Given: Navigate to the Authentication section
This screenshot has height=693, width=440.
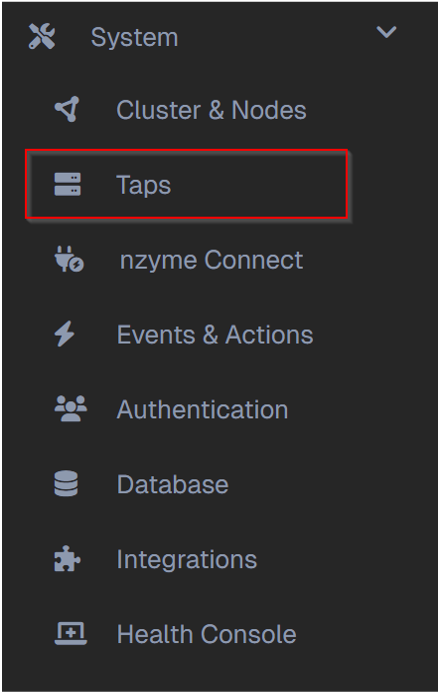Looking at the screenshot, I should point(203,410).
